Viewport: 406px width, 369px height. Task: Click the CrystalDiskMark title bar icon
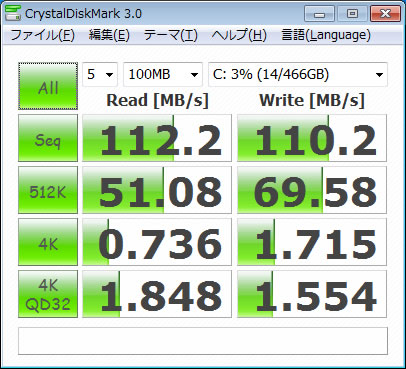point(13,13)
